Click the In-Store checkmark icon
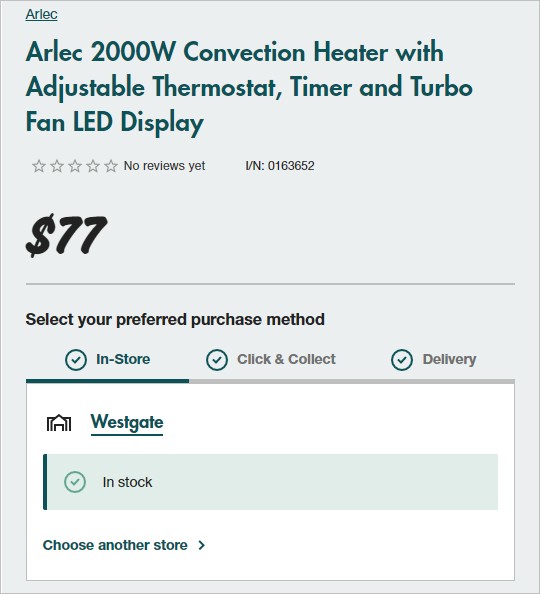Image resolution: width=540 pixels, height=594 pixels. [x=76, y=360]
